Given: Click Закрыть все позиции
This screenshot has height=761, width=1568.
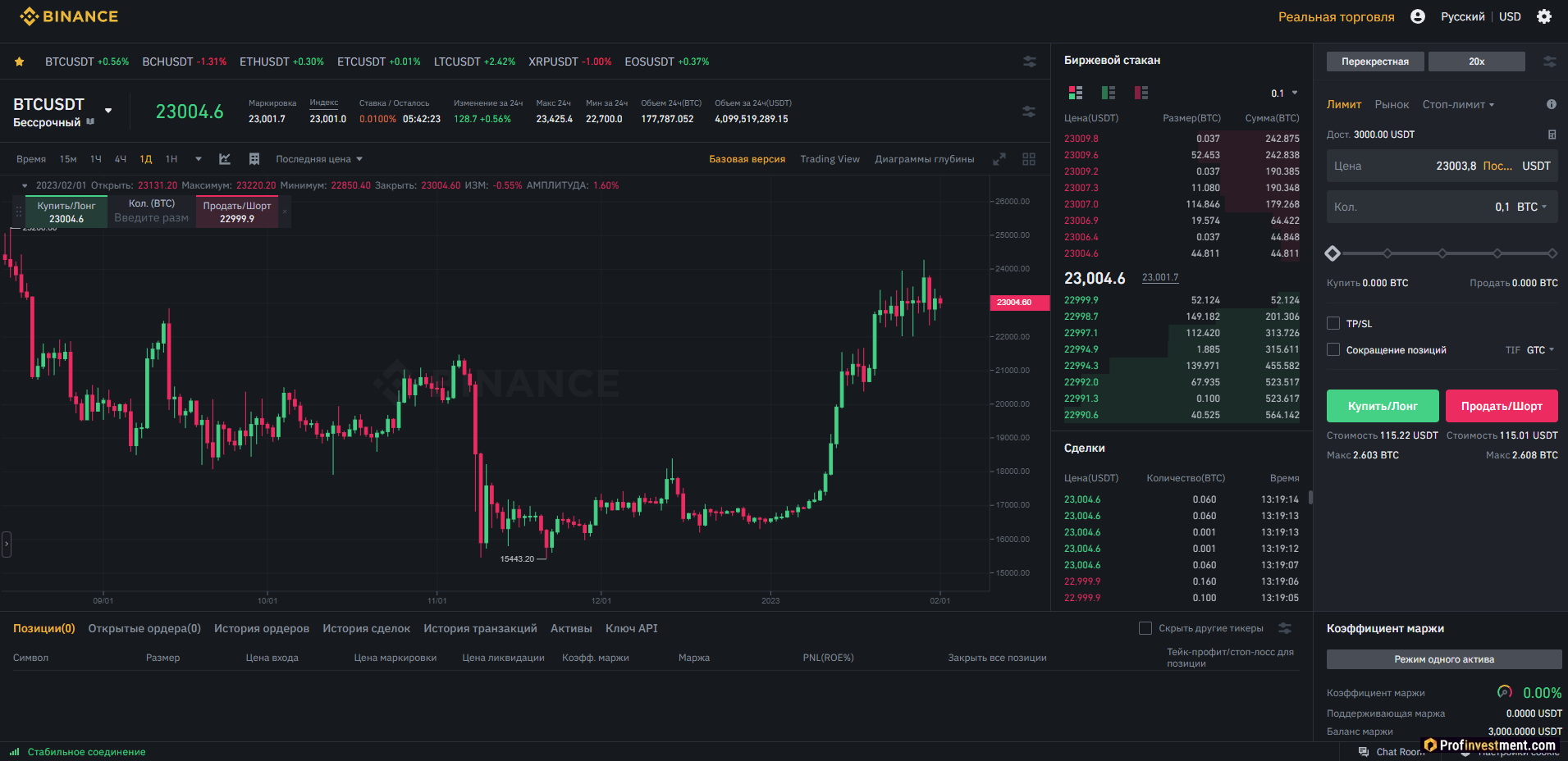Looking at the screenshot, I should coord(997,658).
